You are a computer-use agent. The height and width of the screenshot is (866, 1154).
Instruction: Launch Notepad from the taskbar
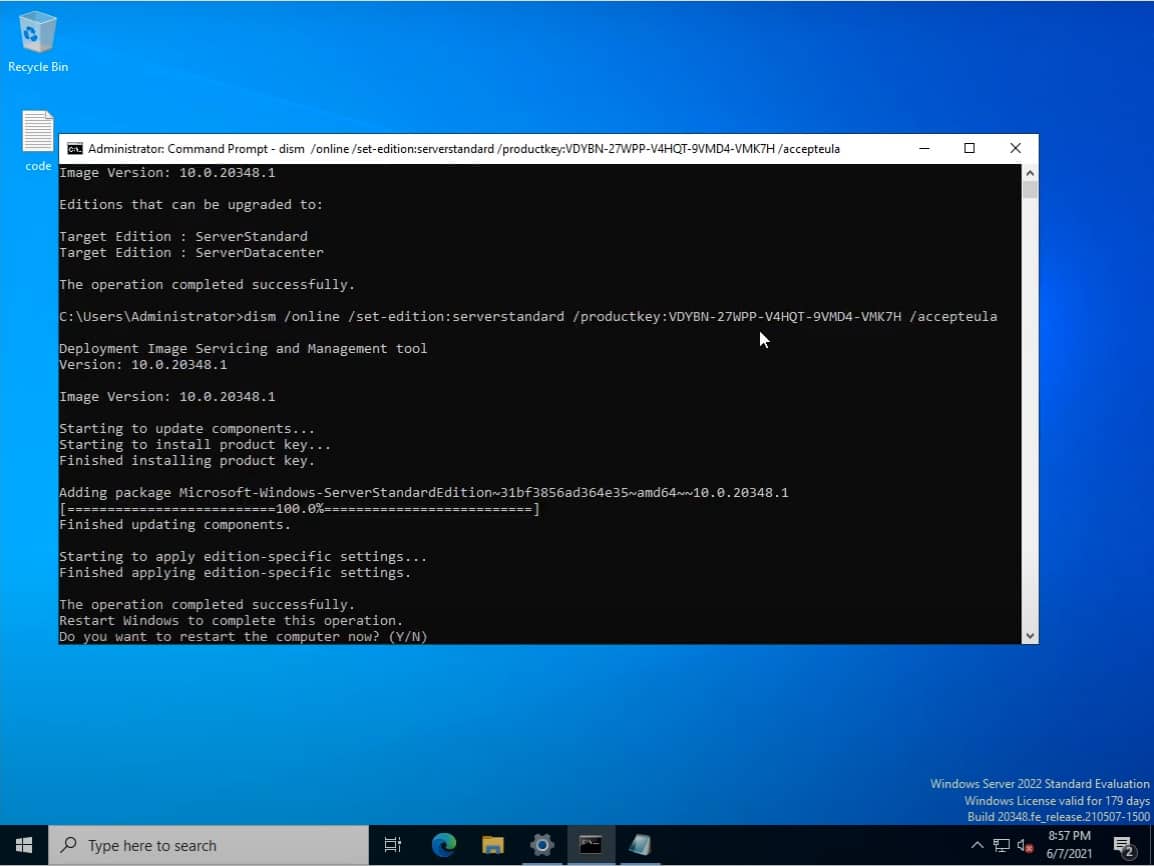639,845
